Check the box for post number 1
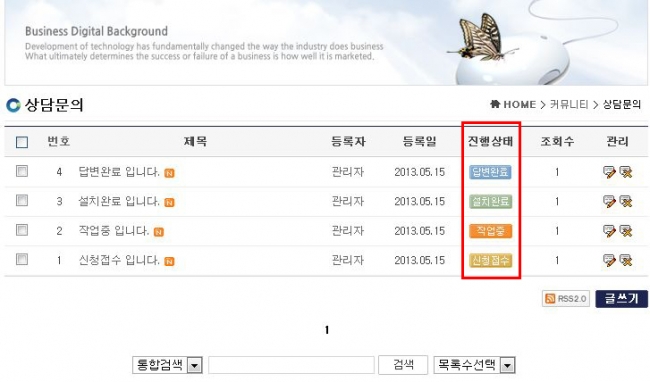This screenshot has height=382, width=650. (22, 259)
